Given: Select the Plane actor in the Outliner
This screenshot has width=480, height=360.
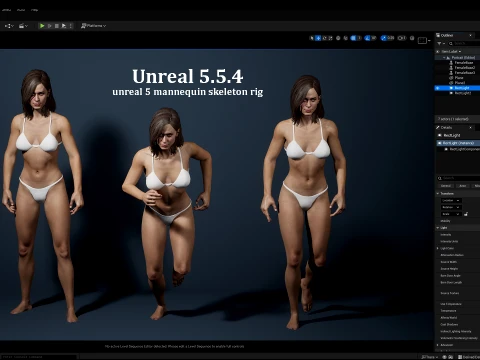Looking at the screenshot, I should [459, 78].
